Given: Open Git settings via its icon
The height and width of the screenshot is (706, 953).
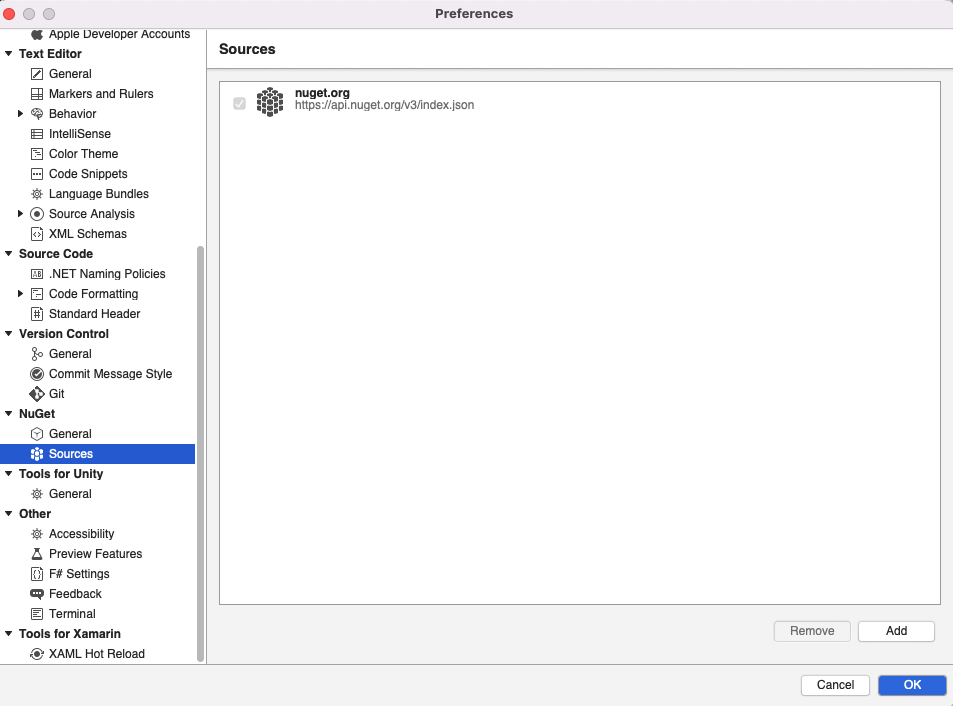Looking at the screenshot, I should click(x=34, y=393).
